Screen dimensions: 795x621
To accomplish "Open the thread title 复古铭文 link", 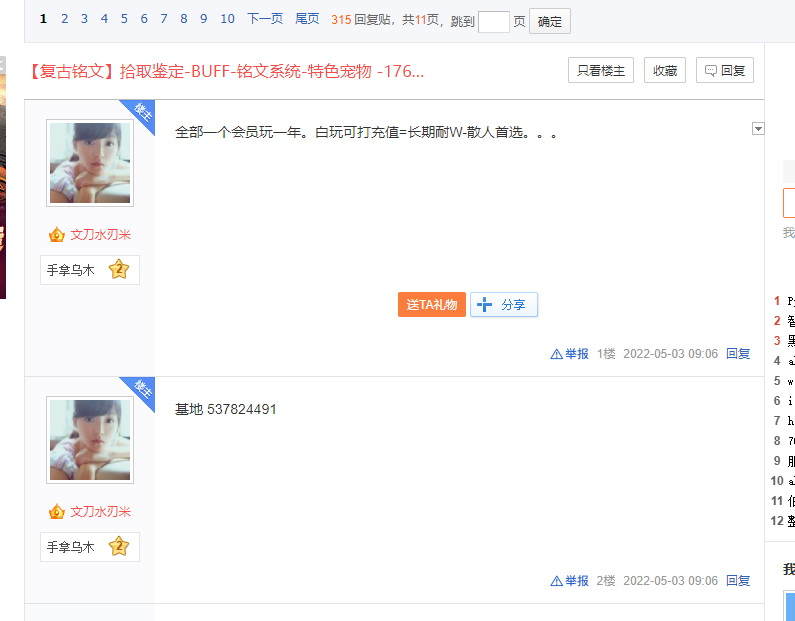I will (x=227, y=71).
